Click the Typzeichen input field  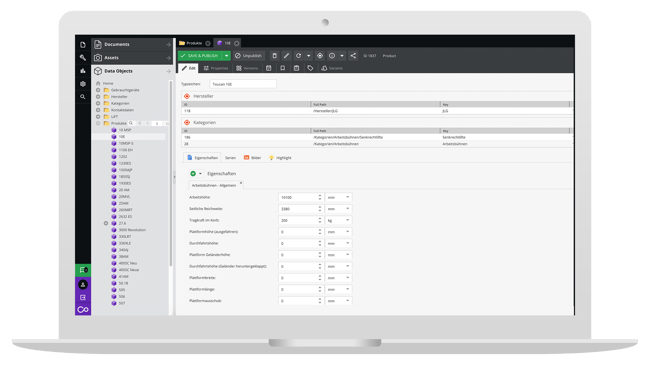click(x=243, y=84)
